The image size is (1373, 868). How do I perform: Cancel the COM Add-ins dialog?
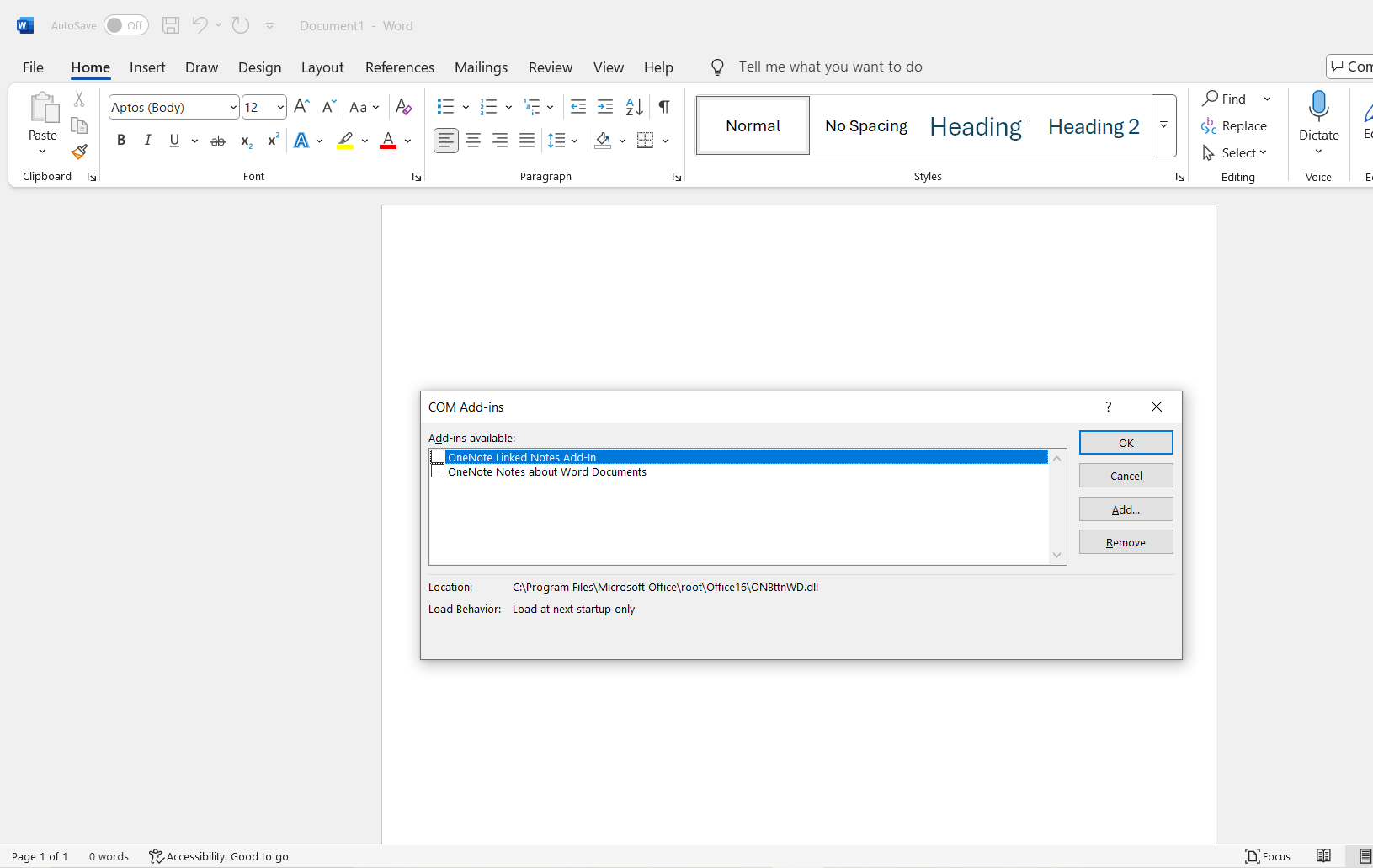(x=1126, y=476)
